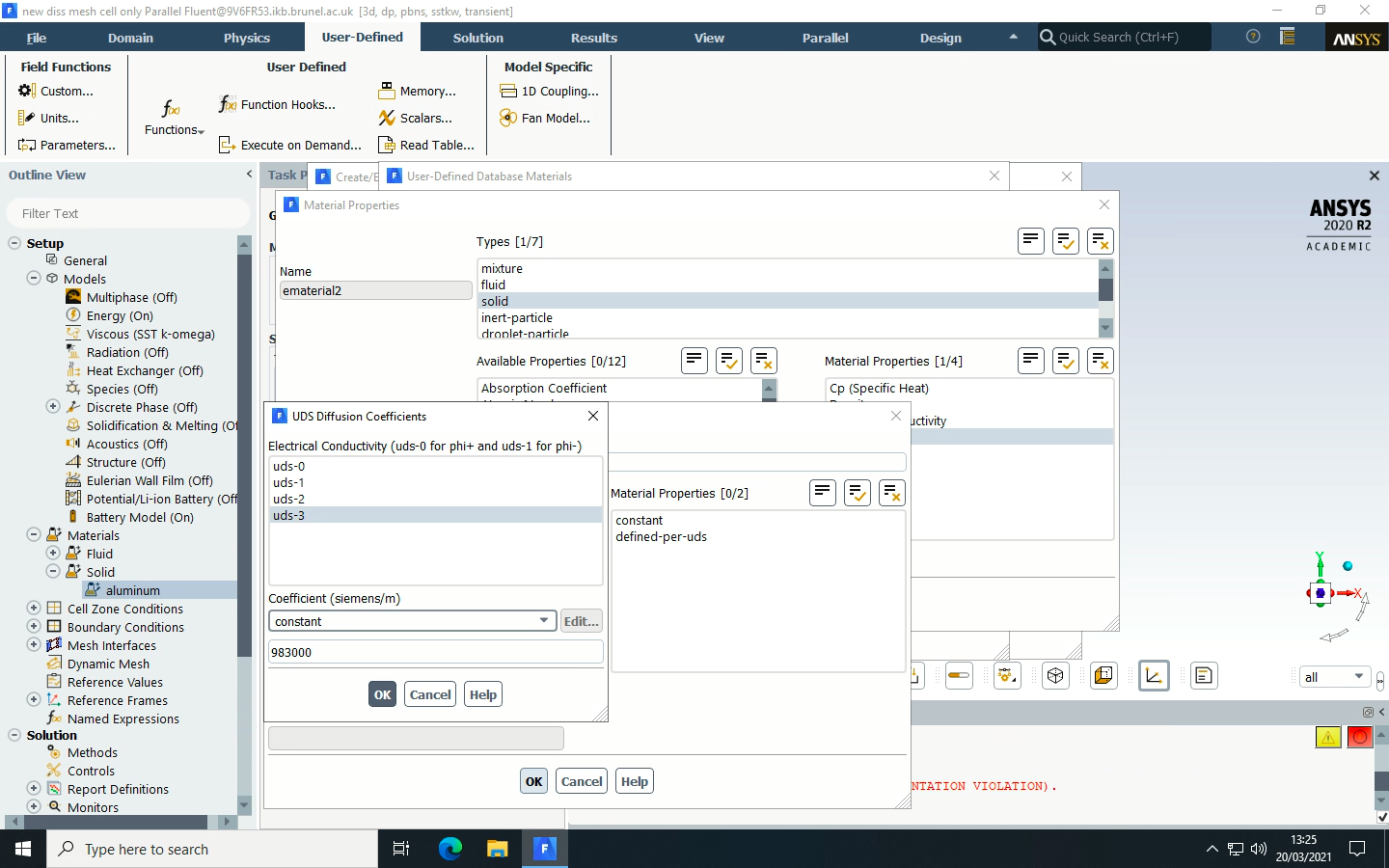The width and height of the screenshot is (1389, 868).
Task: Select all shown in Material Properties [0/2]
Action: [x=858, y=493]
